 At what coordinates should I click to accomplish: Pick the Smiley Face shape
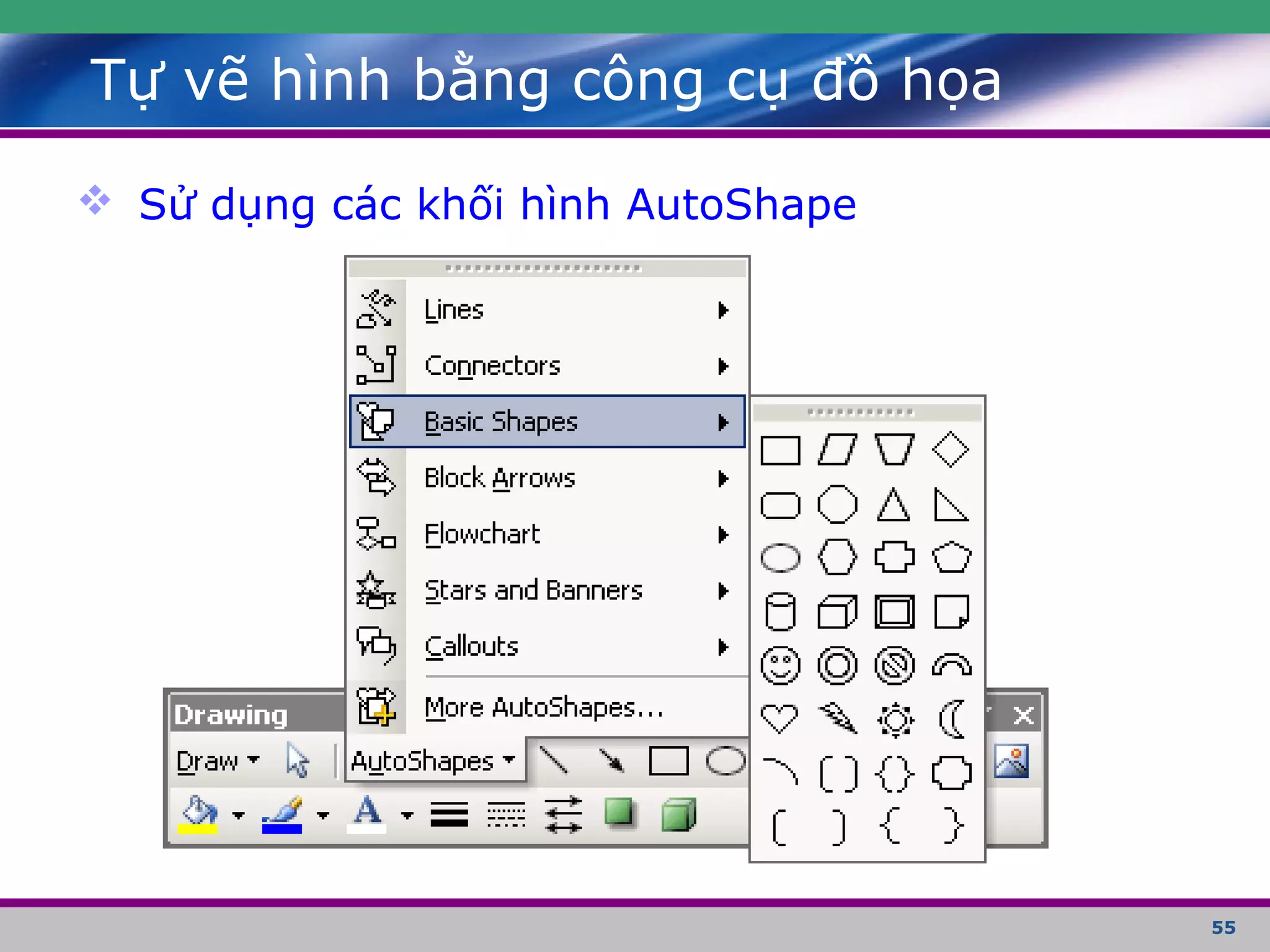(780, 666)
